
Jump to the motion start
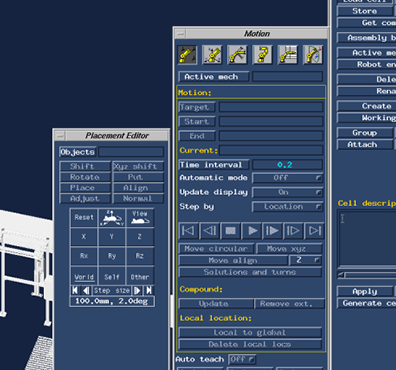[x=188, y=231]
